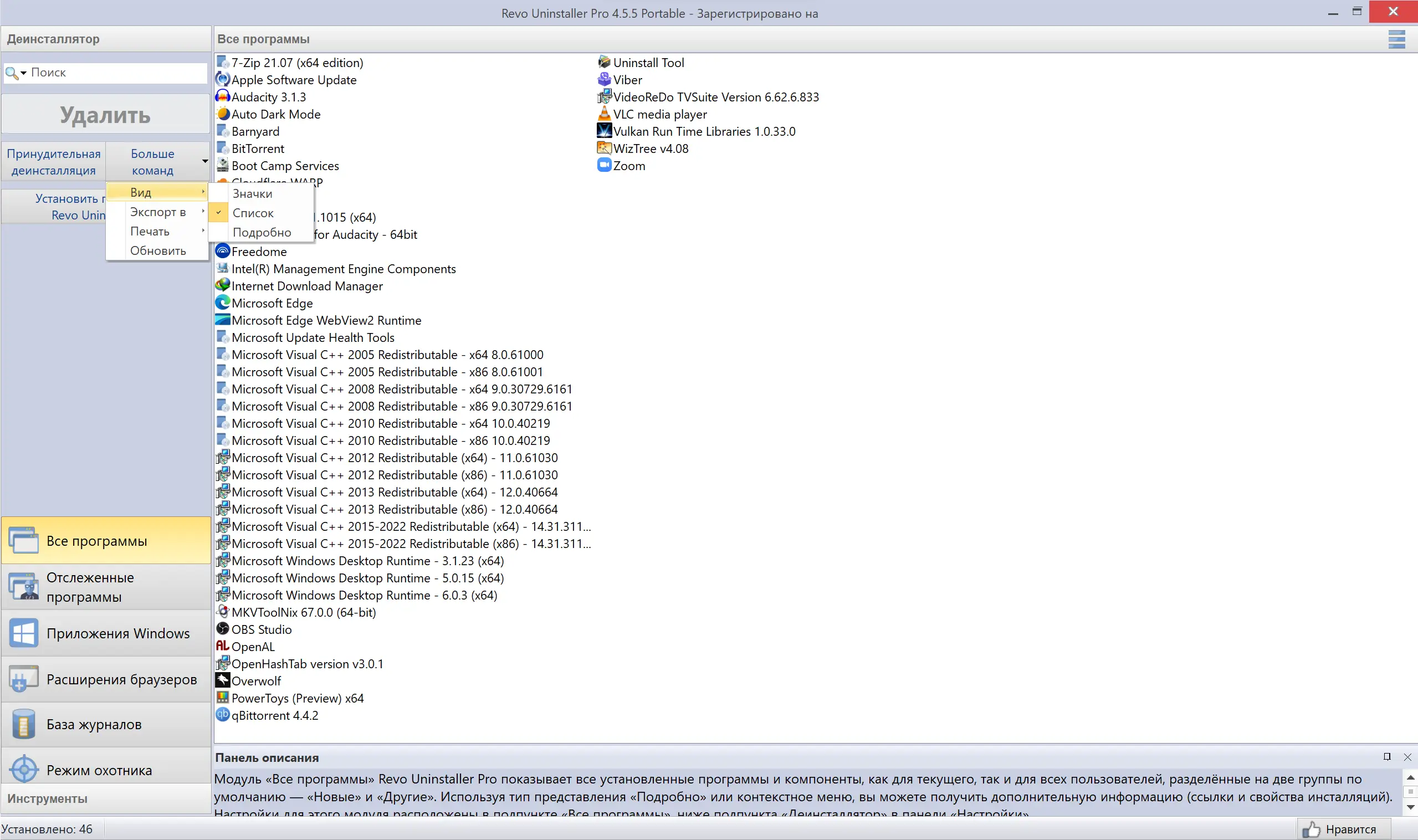Expand the Экспорт в submenu

(158, 212)
